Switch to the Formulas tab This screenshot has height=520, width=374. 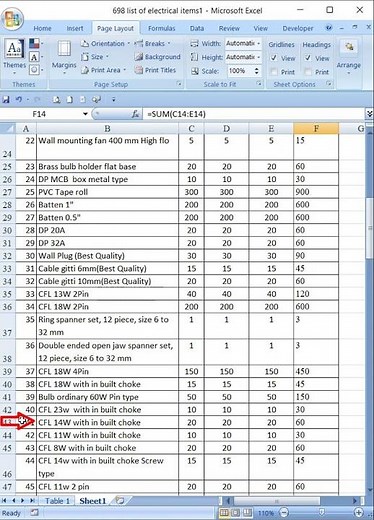[x=162, y=28]
